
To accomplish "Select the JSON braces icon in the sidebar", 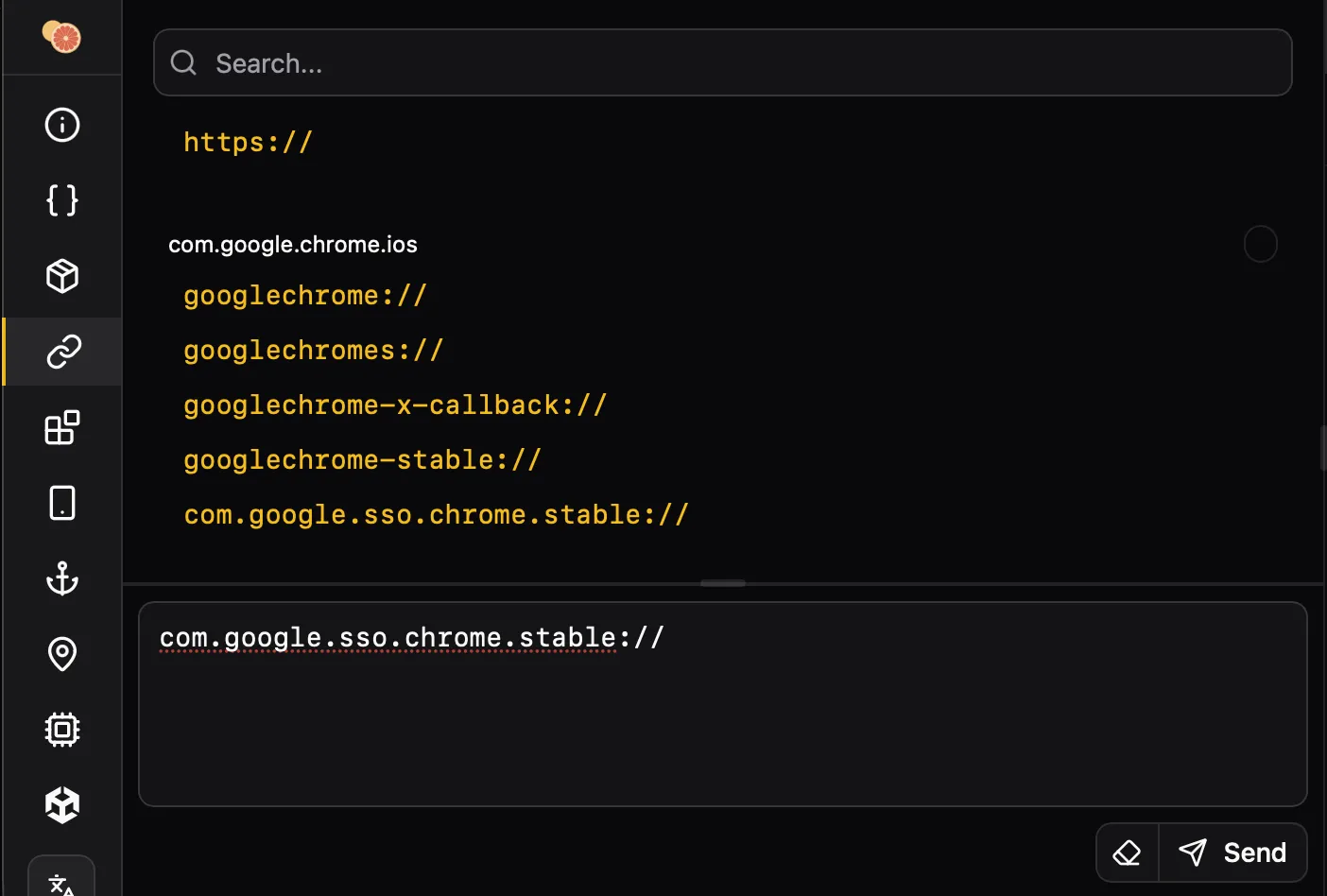I will click(61, 199).
